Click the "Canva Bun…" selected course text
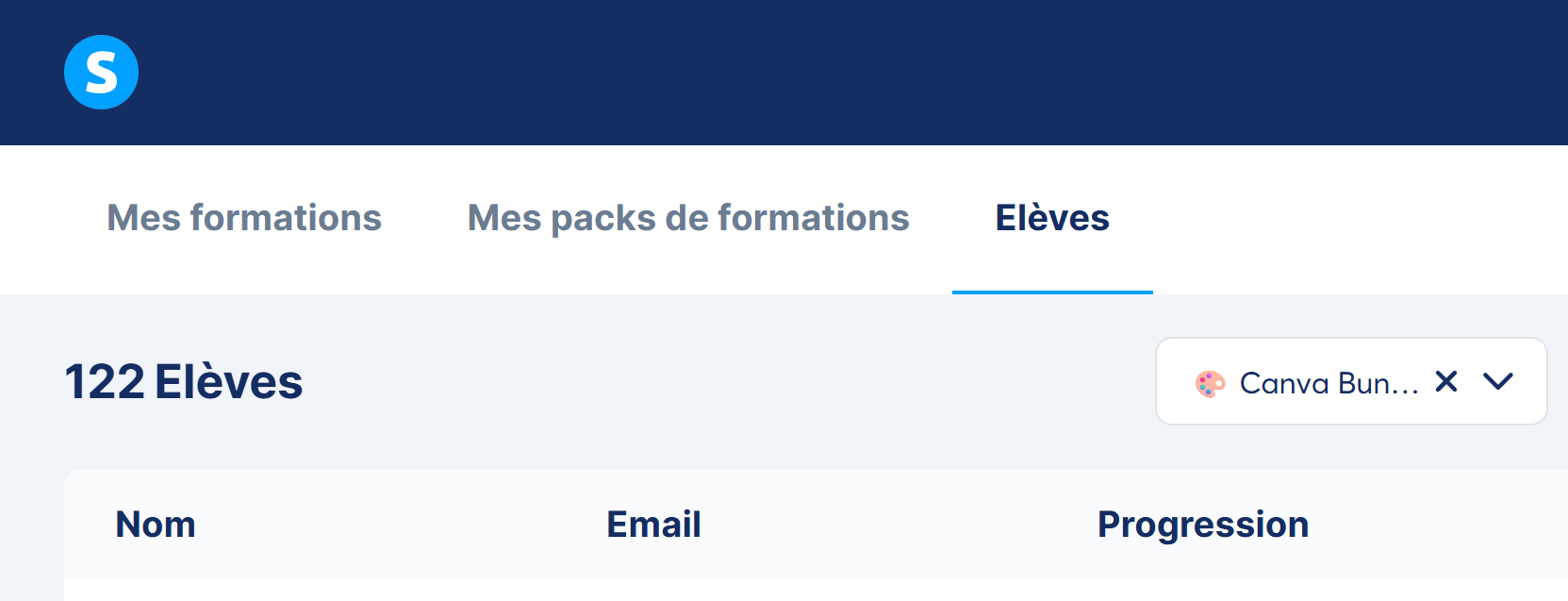Screen dimensions: 1568x601 1328,383
